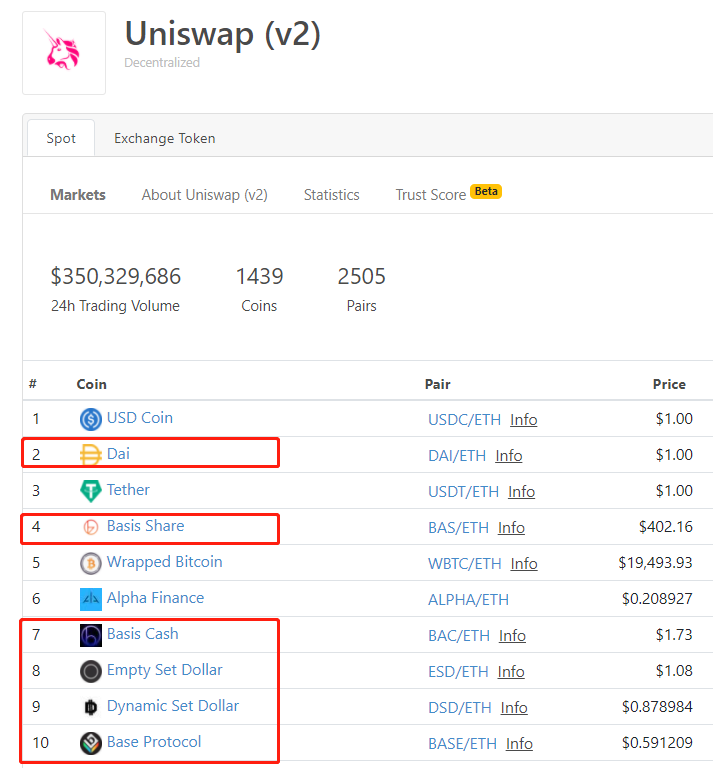
Task: Open the Empty Set Dollar coin link
Action: coord(165,670)
